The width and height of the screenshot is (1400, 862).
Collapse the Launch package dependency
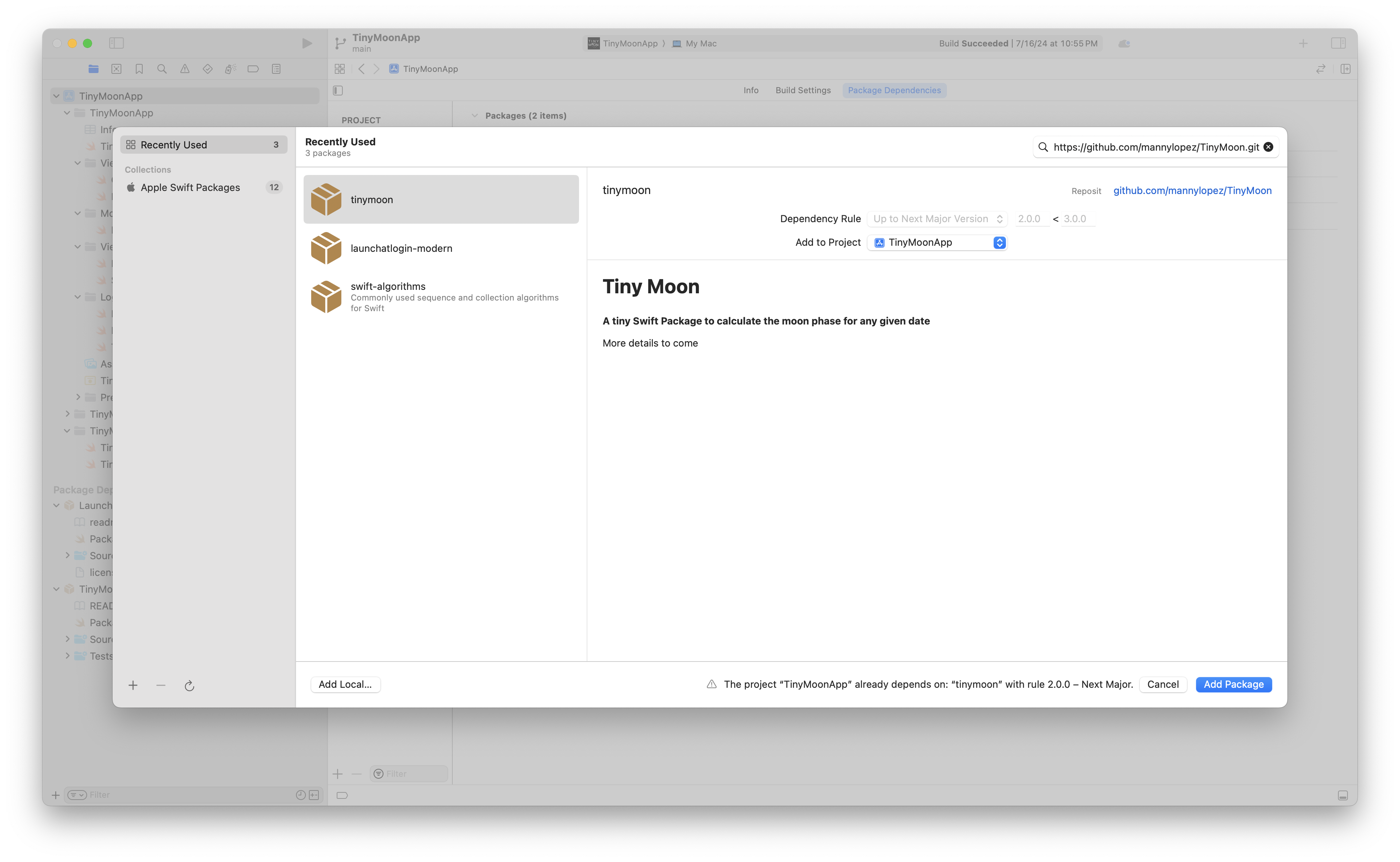pyautogui.click(x=56, y=505)
